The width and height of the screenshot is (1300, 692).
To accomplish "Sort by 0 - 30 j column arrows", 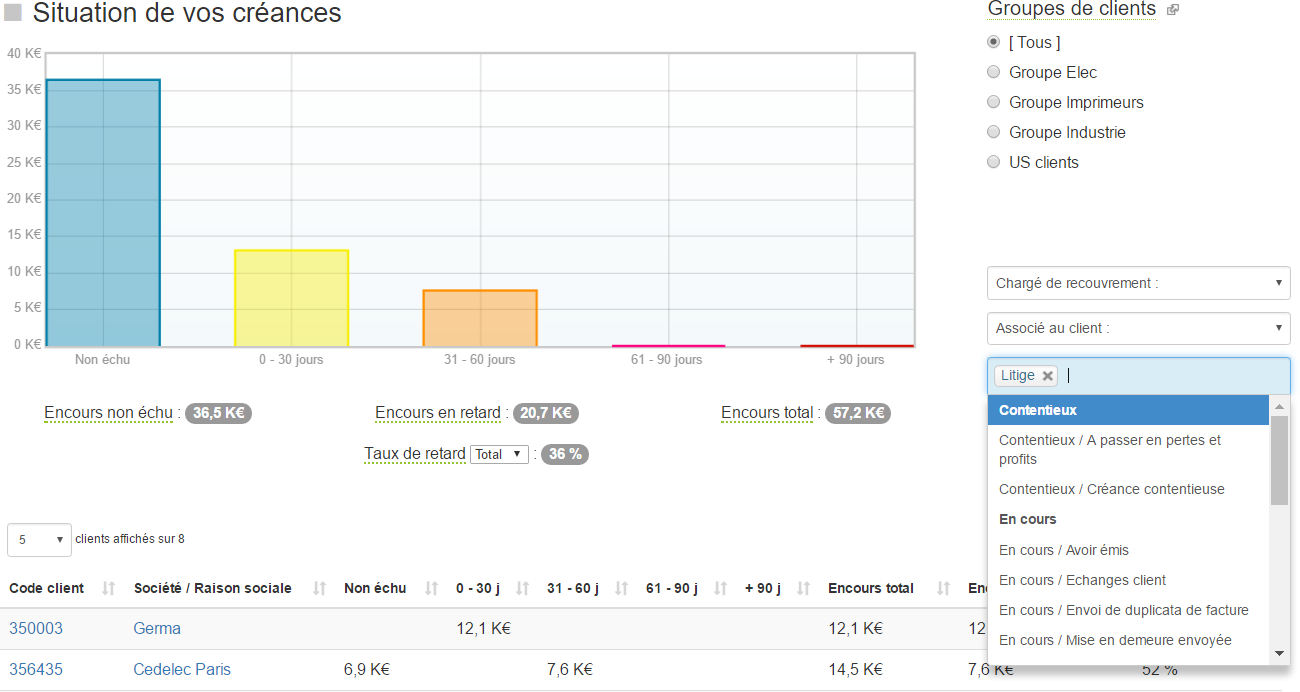I will (x=522, y=588).
